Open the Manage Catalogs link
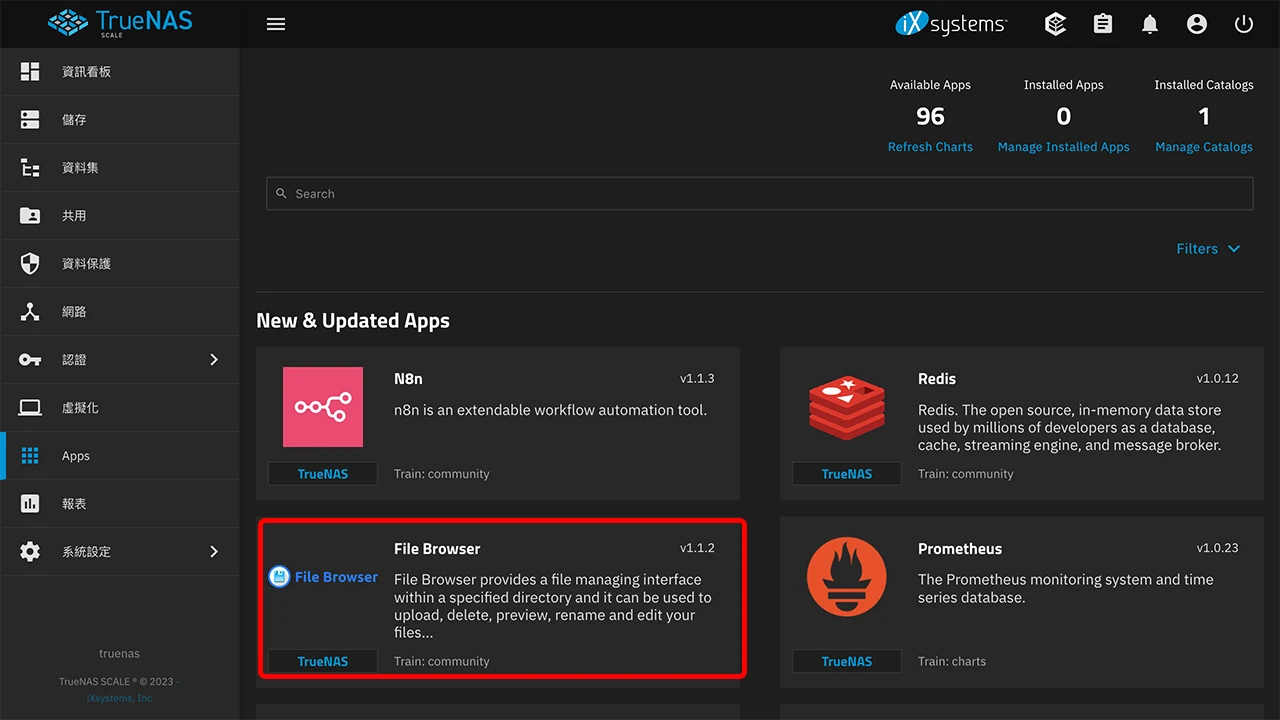The width and height of the screenshot is (1280, 720). [x=1203, y=147]
